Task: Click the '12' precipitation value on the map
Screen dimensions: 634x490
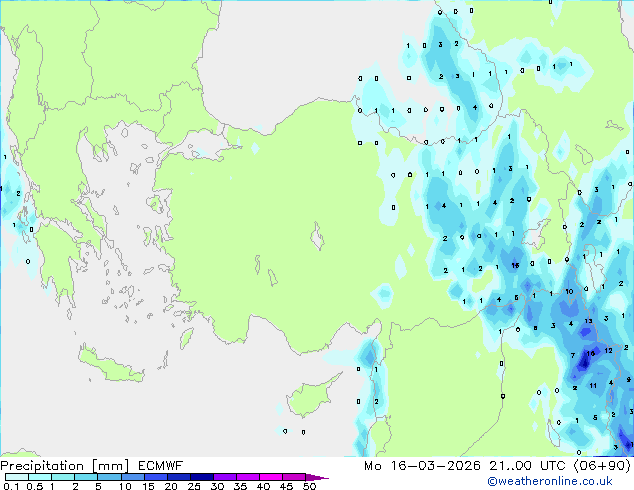Action: [609, 351]
